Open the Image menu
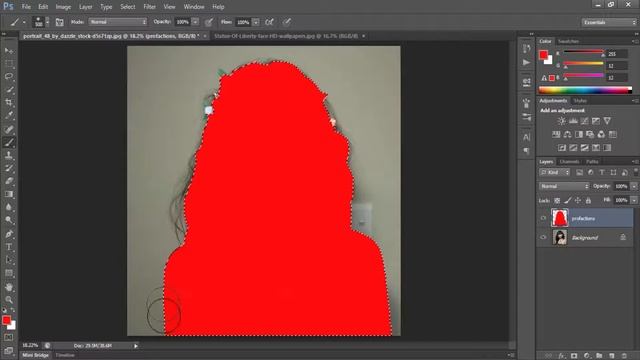Screen dimensions: 640x360 [x=63, y=7]
